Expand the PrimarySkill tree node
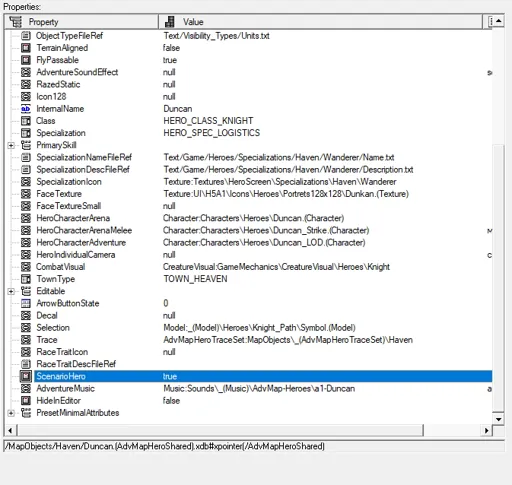 click(x=11, y=145)
